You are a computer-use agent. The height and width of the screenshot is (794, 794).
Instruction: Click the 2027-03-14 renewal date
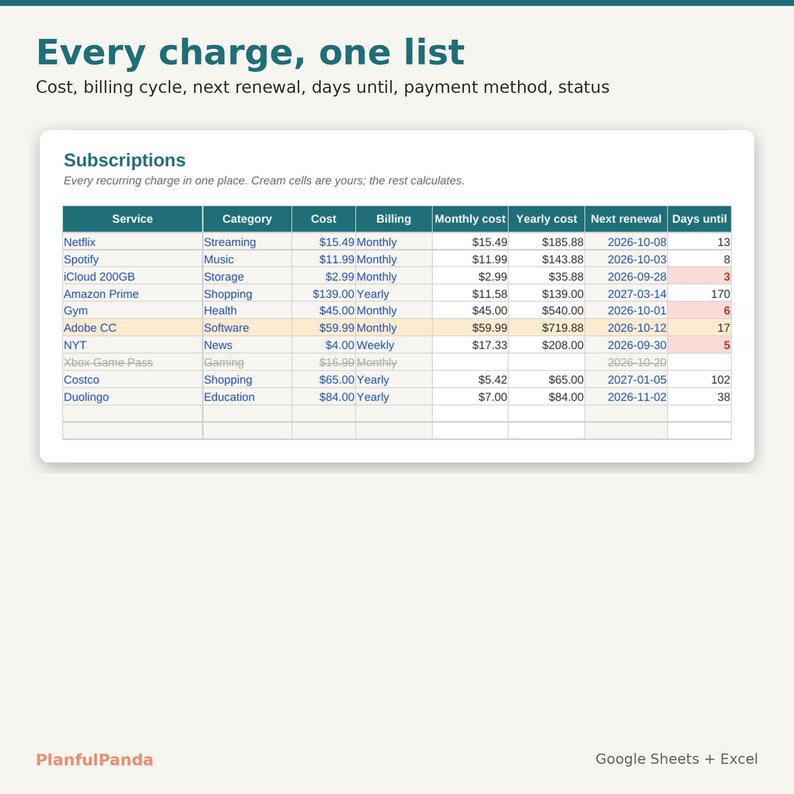tap(626, 294)
